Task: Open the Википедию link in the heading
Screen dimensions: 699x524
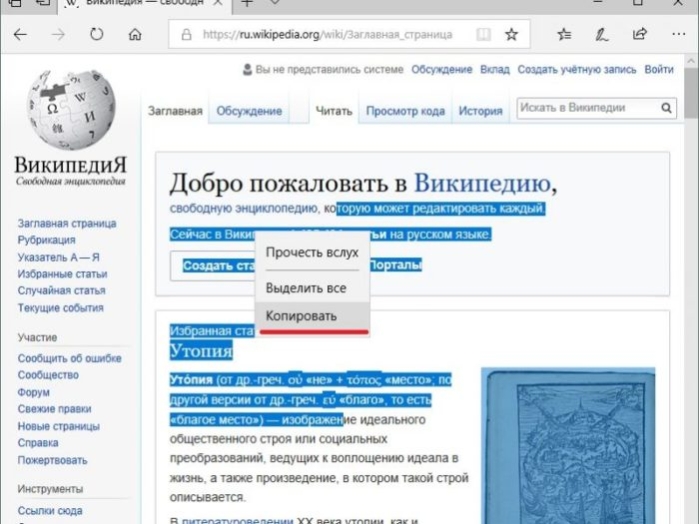Action: click(x=482, y=183)
